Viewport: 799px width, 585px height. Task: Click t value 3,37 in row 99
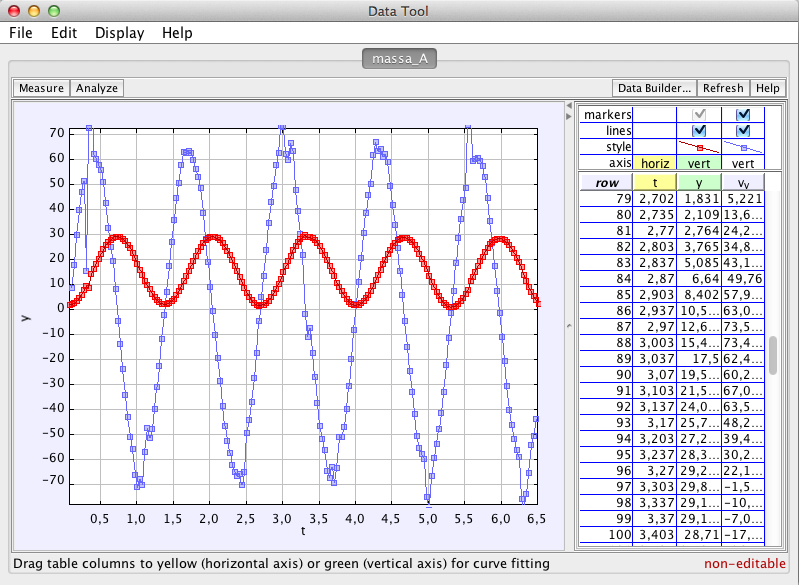click(x=655, y=519)
